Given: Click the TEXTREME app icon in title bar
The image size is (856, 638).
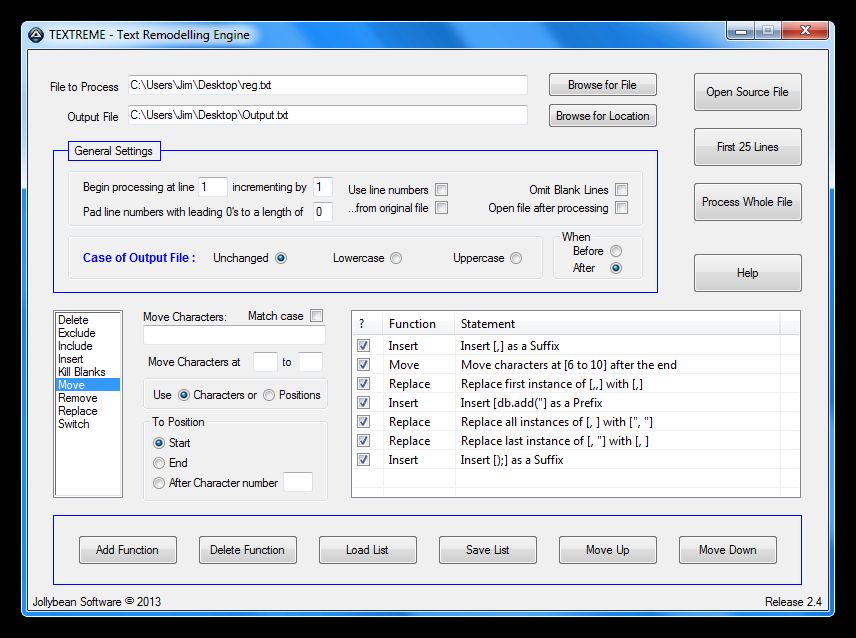Looking at the screenshot, I should tap(35, 35).
